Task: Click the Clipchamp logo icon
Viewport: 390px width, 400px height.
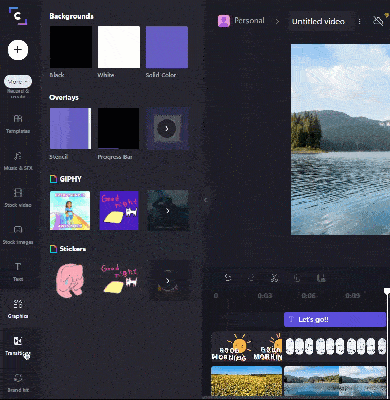Action: 18,16
